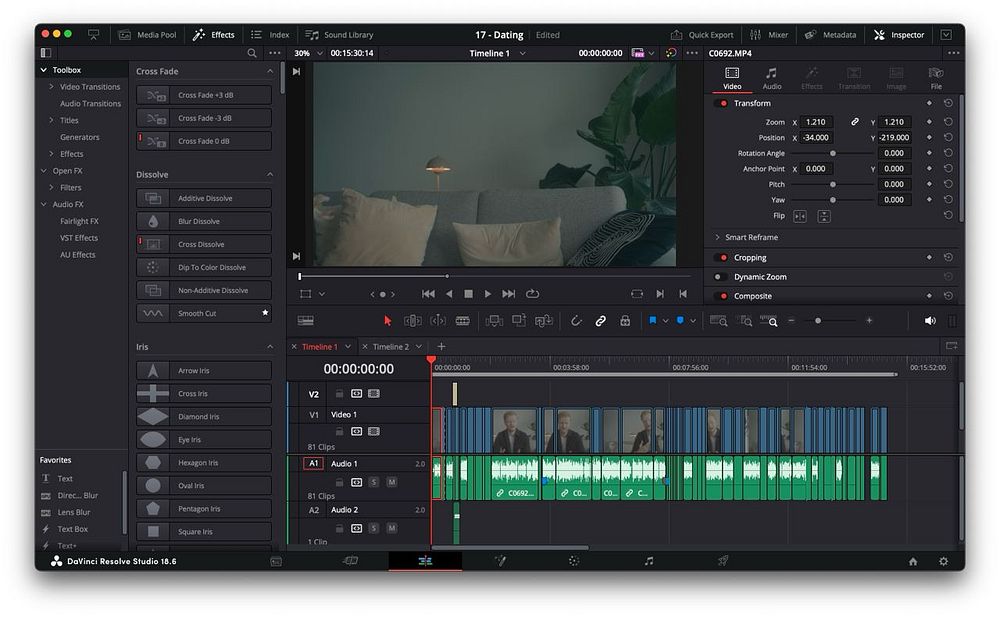Expand the Smart Reframe section

tap(717, 238)
